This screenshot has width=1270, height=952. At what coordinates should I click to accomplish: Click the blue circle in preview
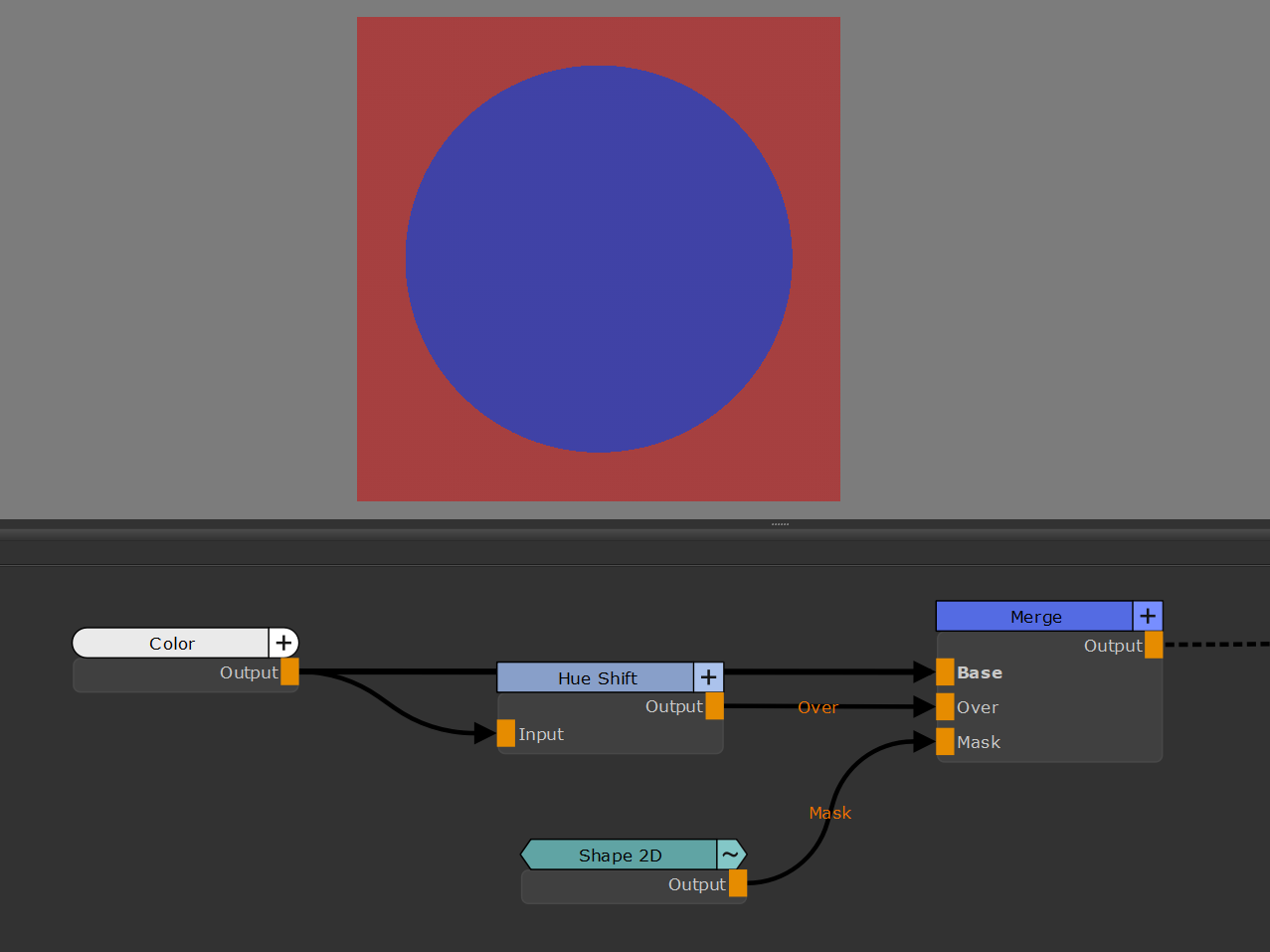599,259
